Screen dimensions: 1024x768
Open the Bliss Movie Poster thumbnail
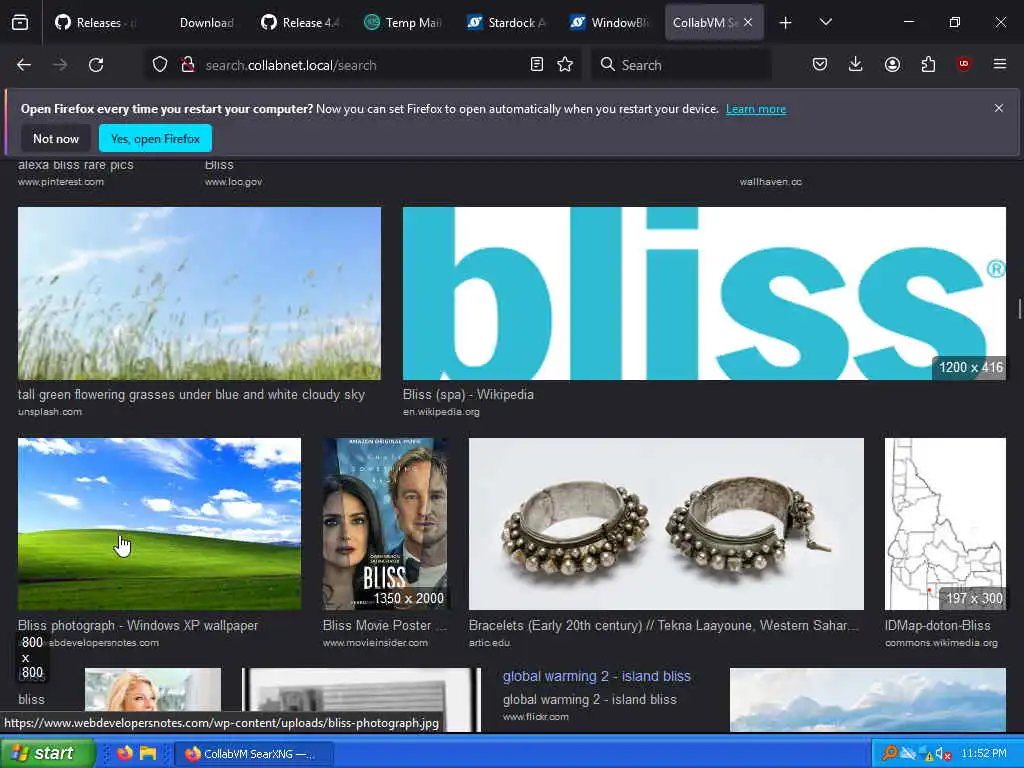385,524
